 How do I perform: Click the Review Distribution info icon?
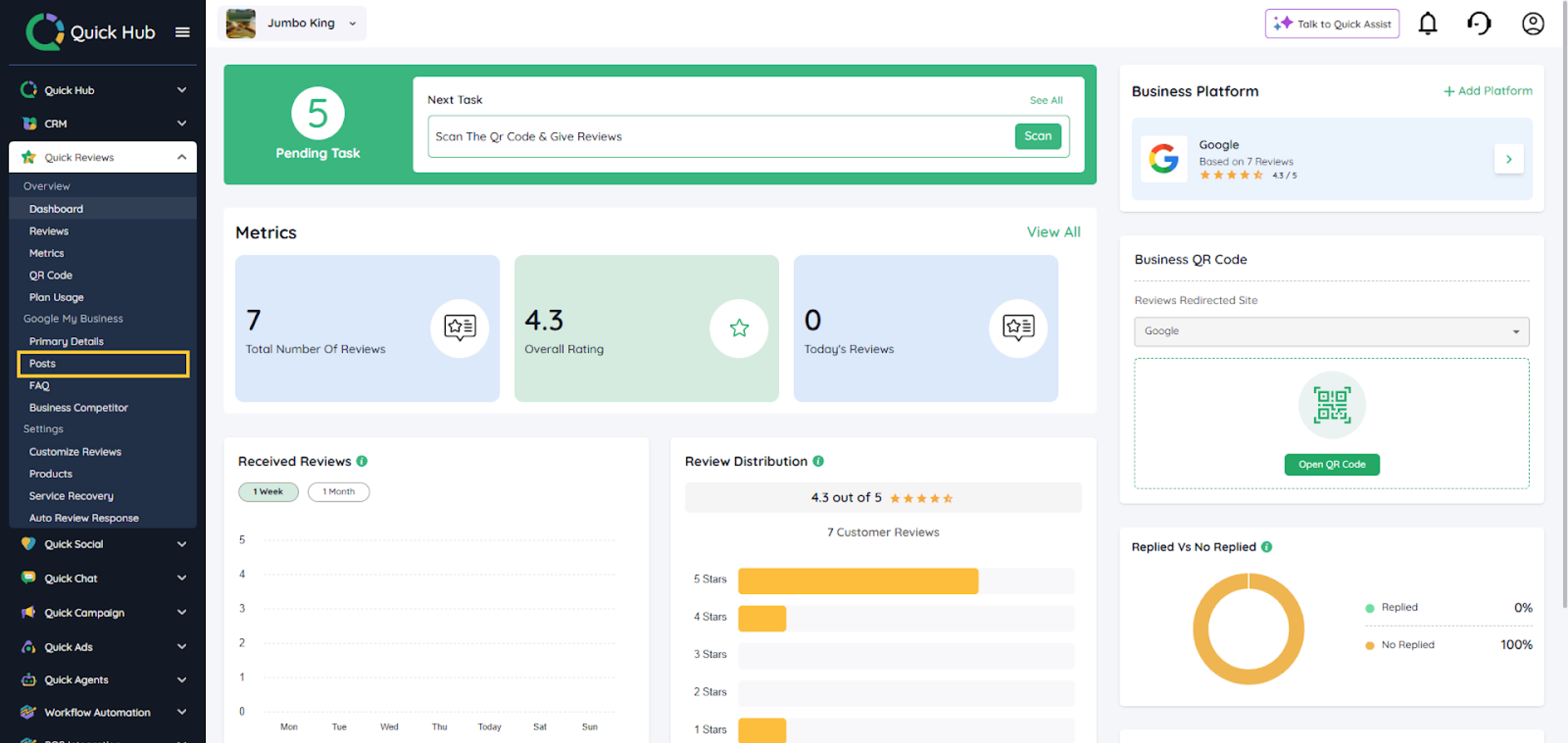[x=818, y=461]
